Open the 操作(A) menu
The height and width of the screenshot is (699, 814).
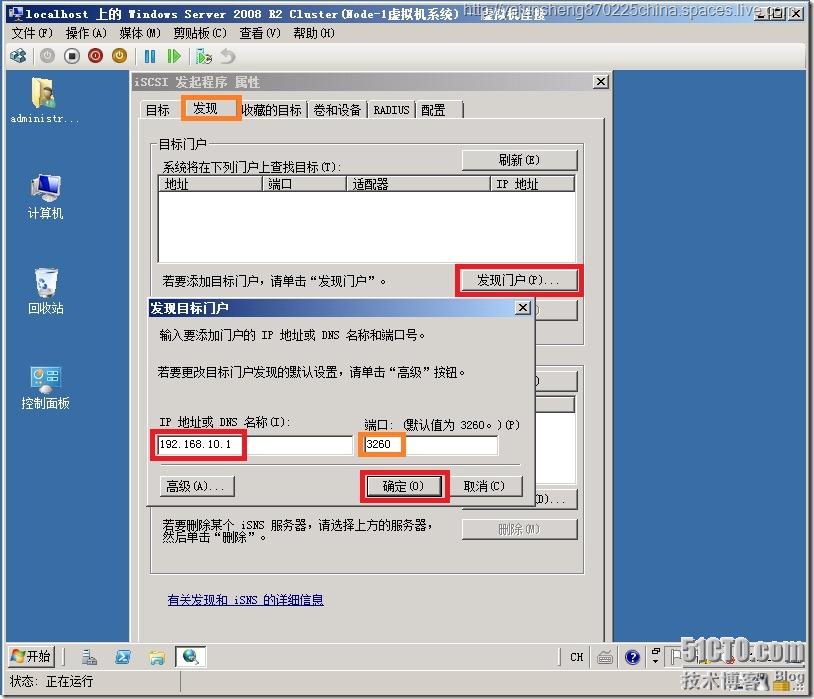coord(86,33)
